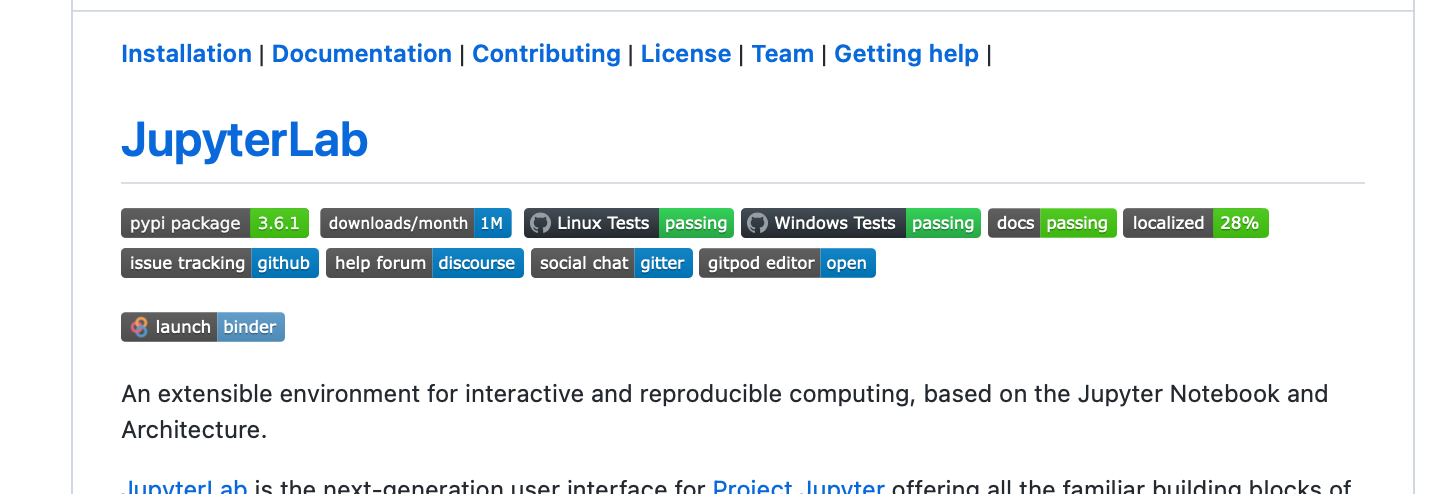
Task: Click the localized 28% badge
Action: point(1196,223)
